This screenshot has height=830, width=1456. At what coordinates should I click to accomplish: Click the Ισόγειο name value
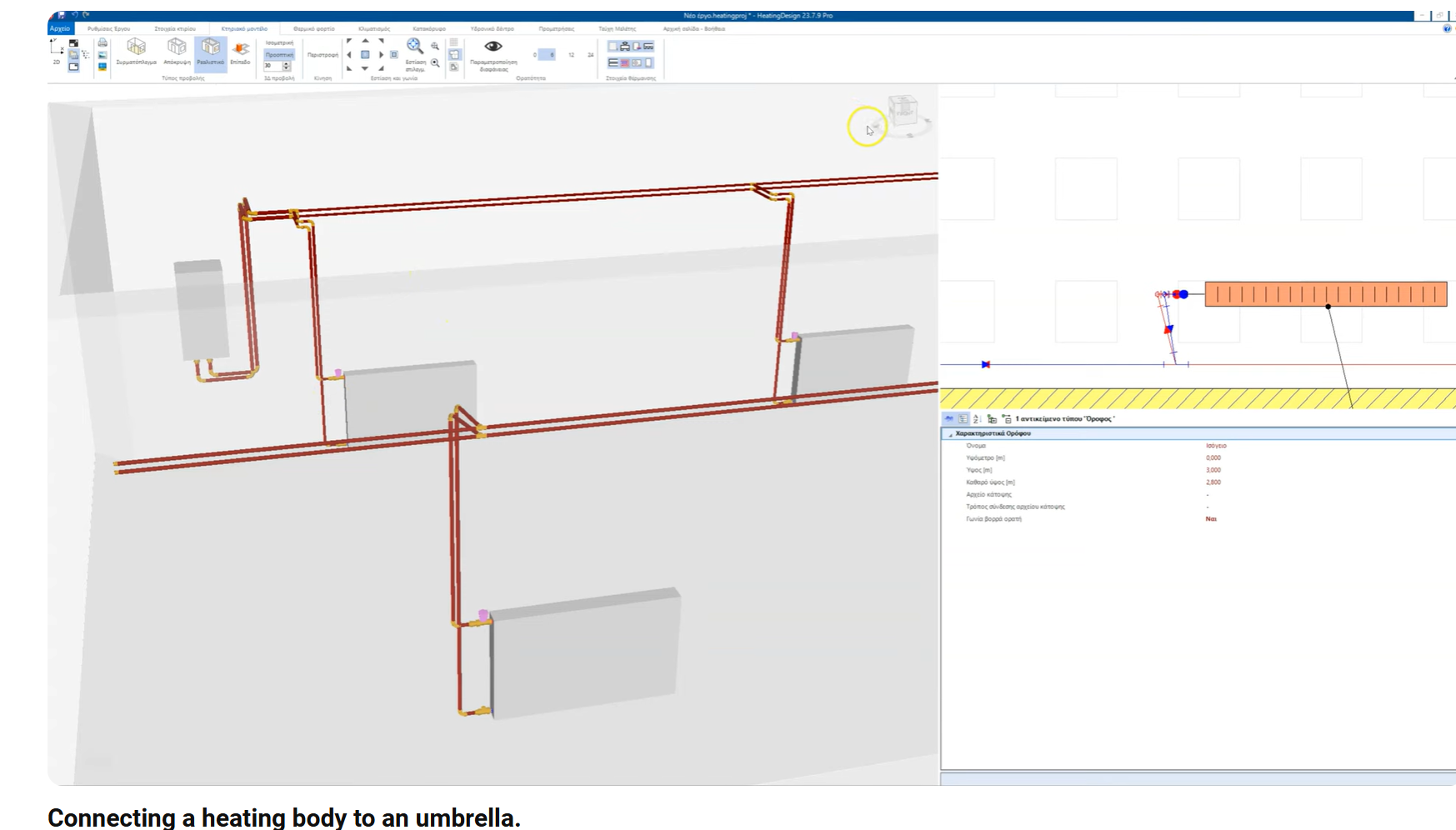(1216, 446)
